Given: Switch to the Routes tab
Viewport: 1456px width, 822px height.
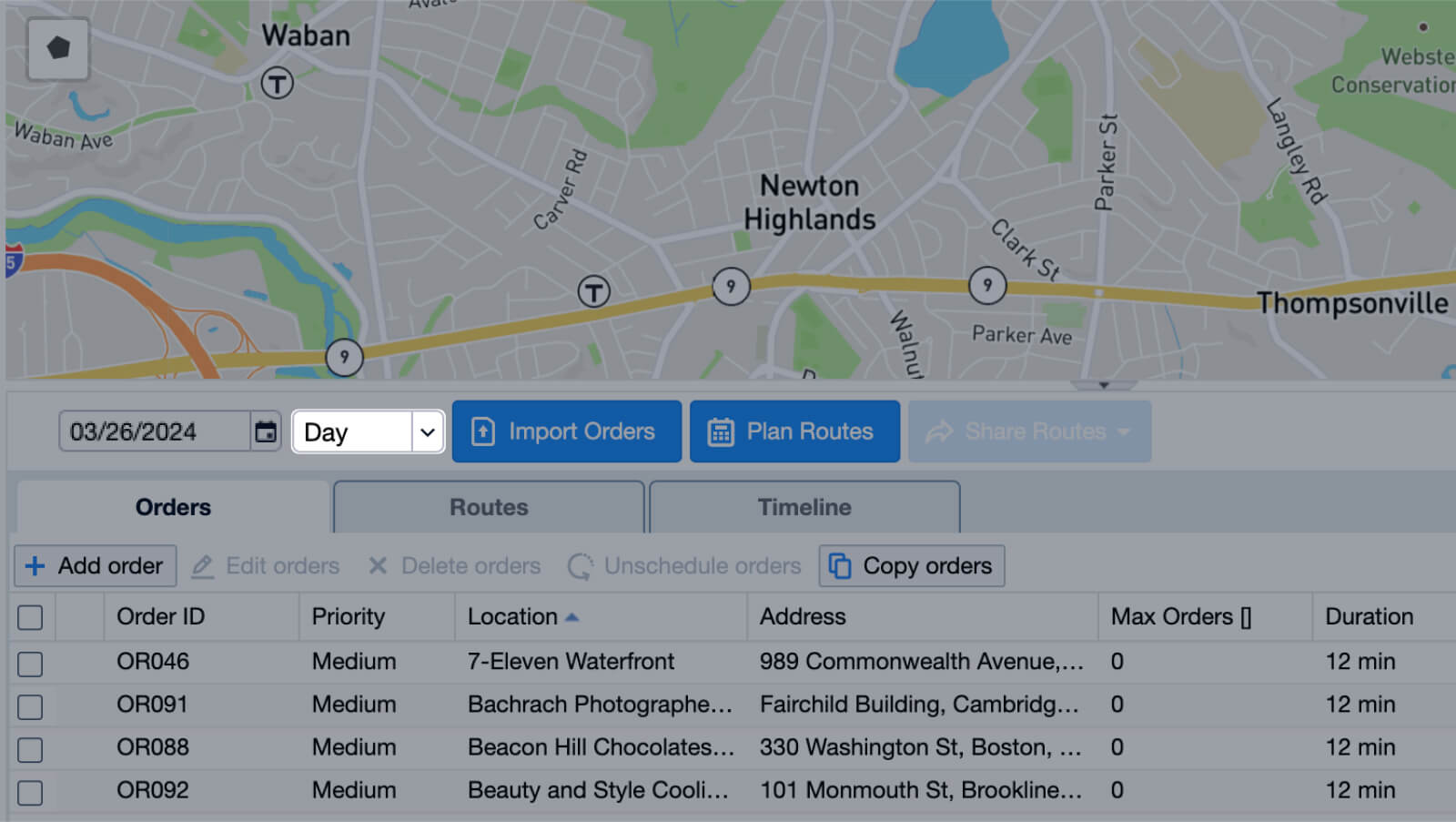Looking at the screenshot, I should (x=489, y=507).
